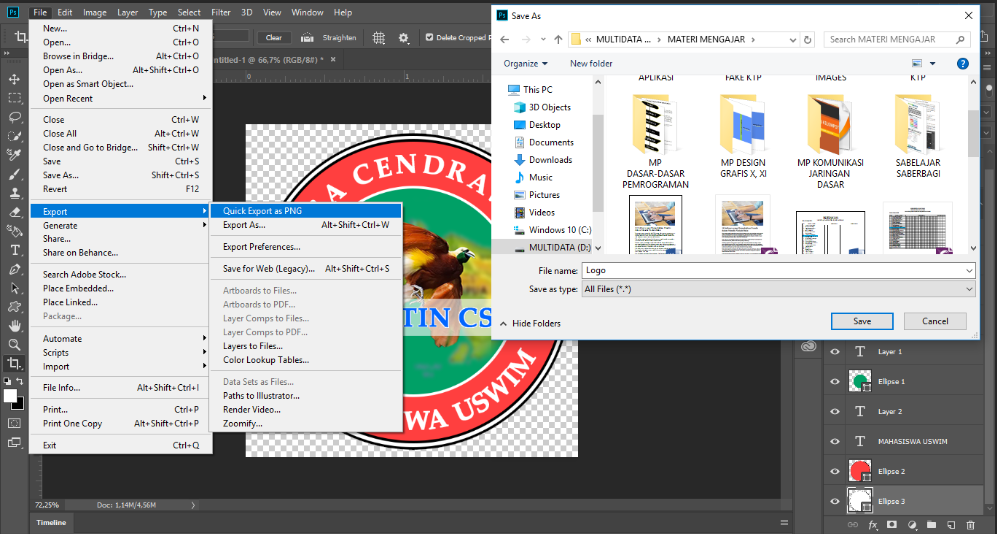Select the Custom Shape tool
Screen dimensions: 997x534
point(14,306)
